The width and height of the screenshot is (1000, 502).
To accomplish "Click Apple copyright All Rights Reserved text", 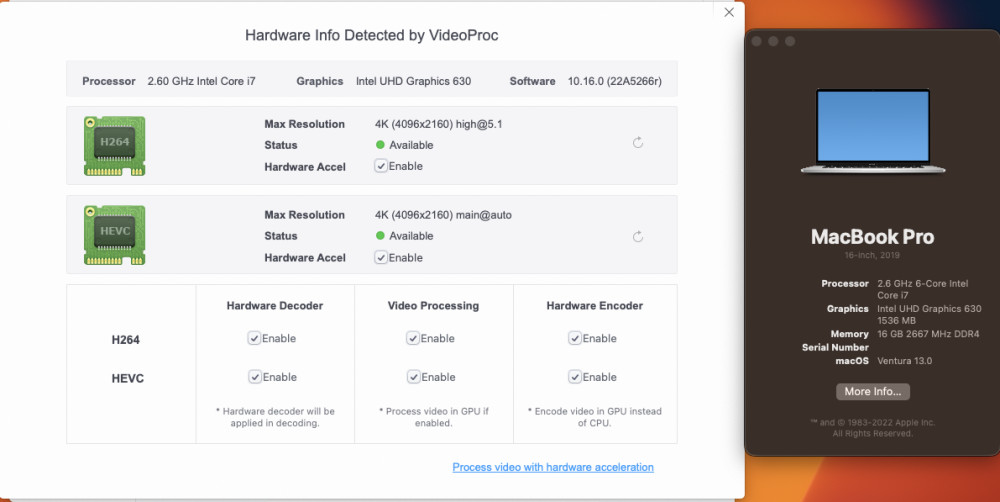I will 872,428.
